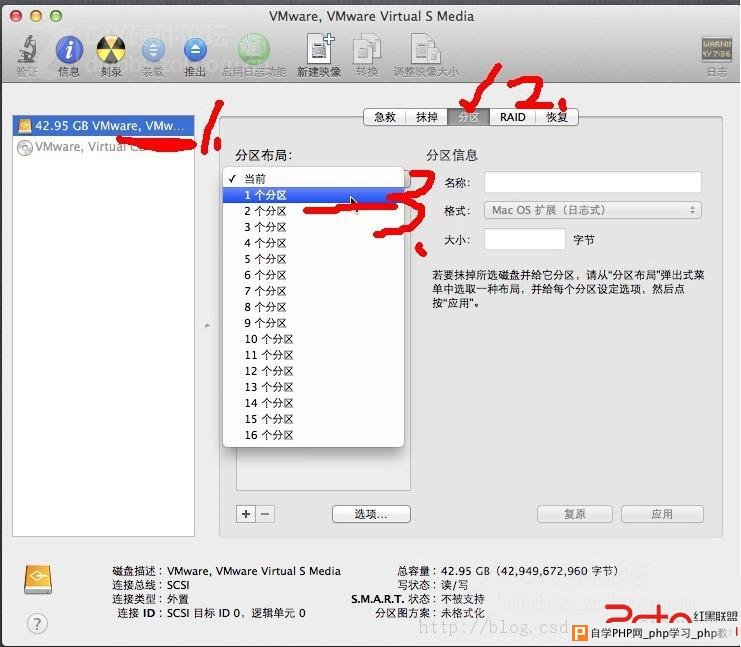741x647 pixels.
Task: Click the Eject (推出) toolbar icon
Action: 195,50
